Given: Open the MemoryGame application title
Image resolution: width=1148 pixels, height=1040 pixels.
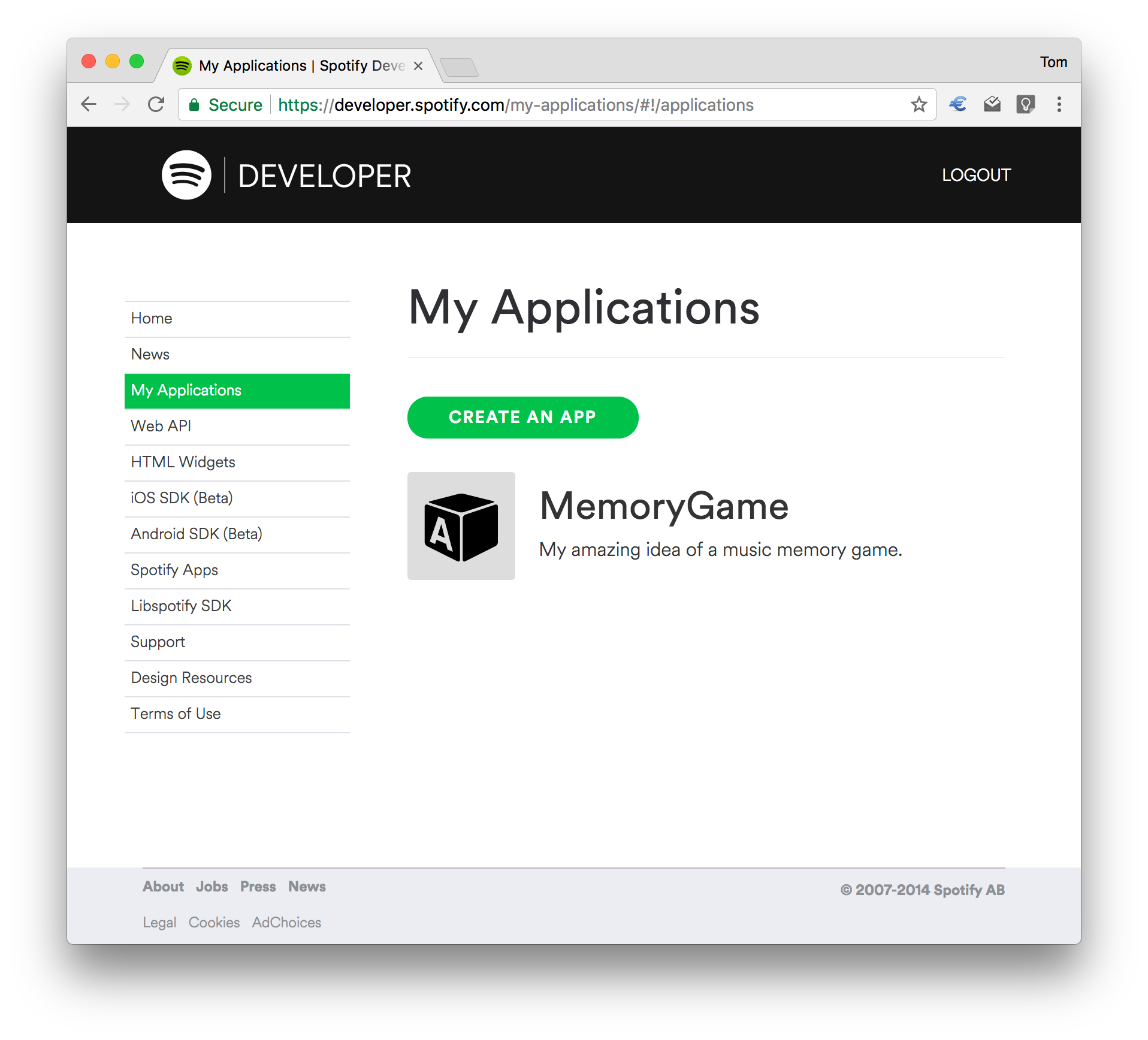Looking at the screenshot, I should (x=664, y=506).
